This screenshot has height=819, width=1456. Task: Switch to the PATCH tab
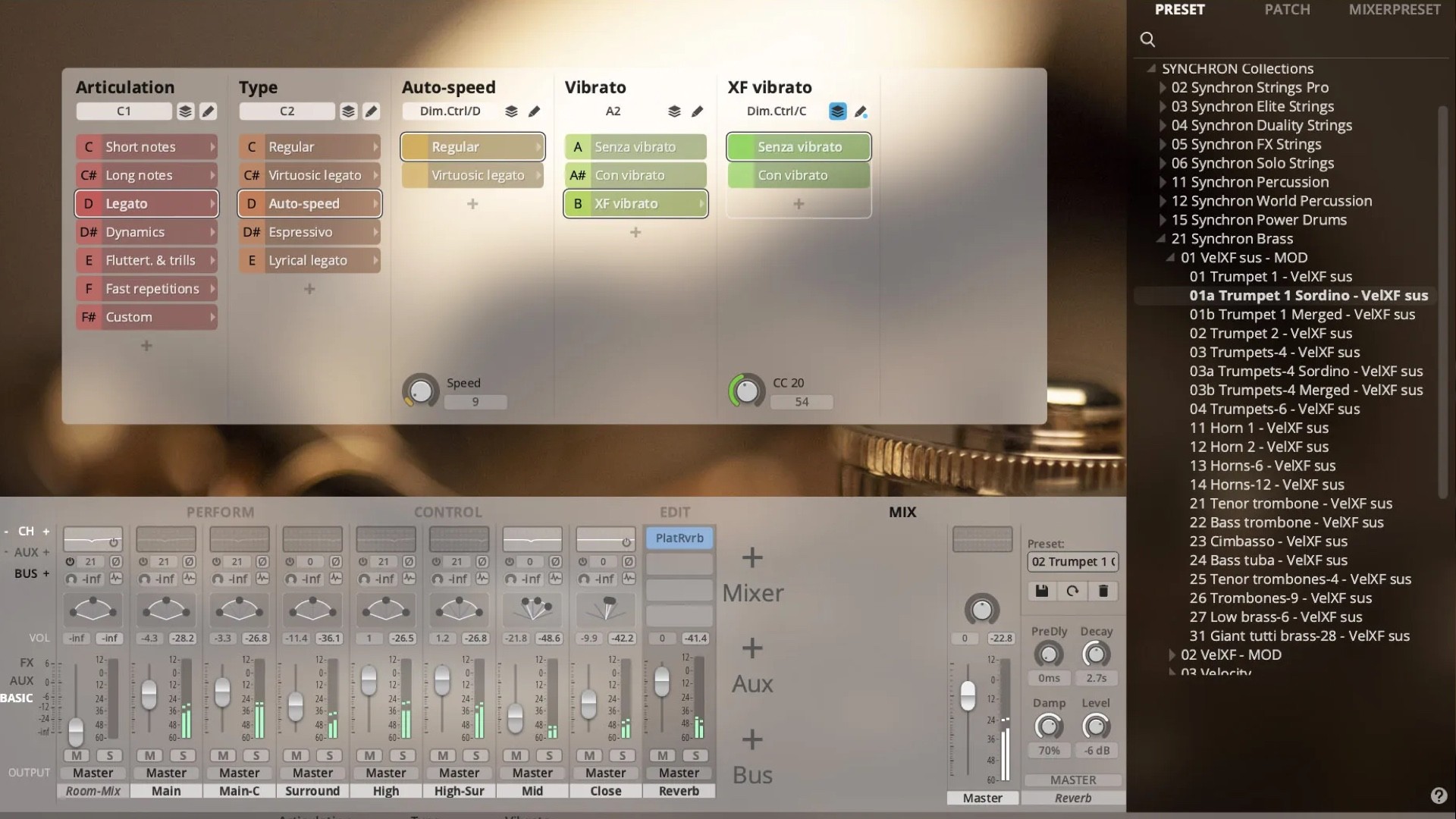1287,10
